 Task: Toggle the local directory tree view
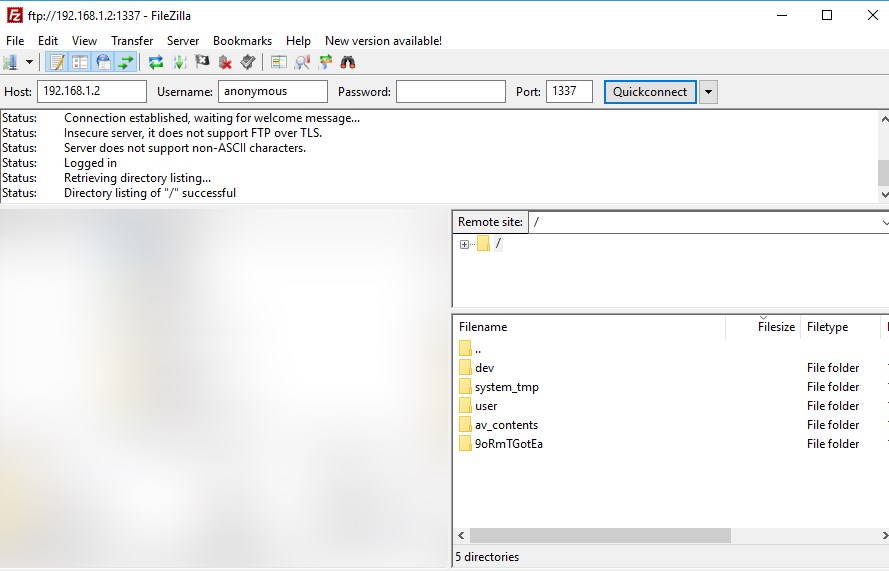(x=80, y=62)
